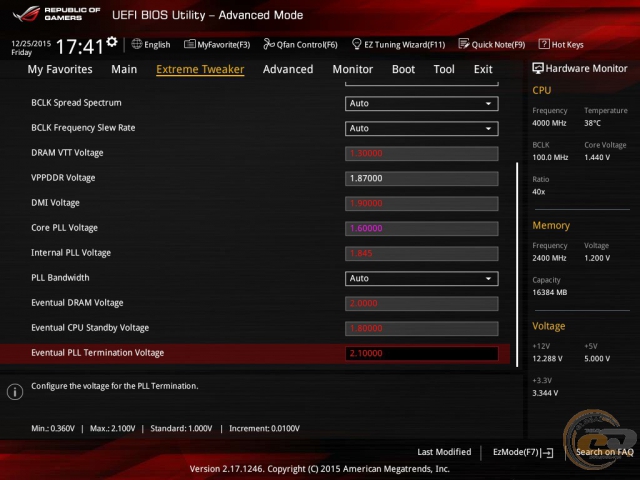Screen dimensions: 640x480
Task: Click DMI Voltage value field
Action: [422, 203]
